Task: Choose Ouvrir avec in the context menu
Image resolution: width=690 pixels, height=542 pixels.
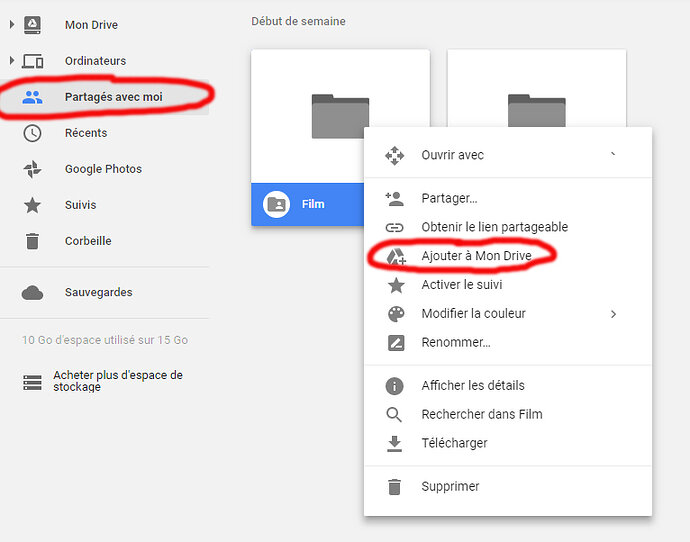Action: point(508,156)
